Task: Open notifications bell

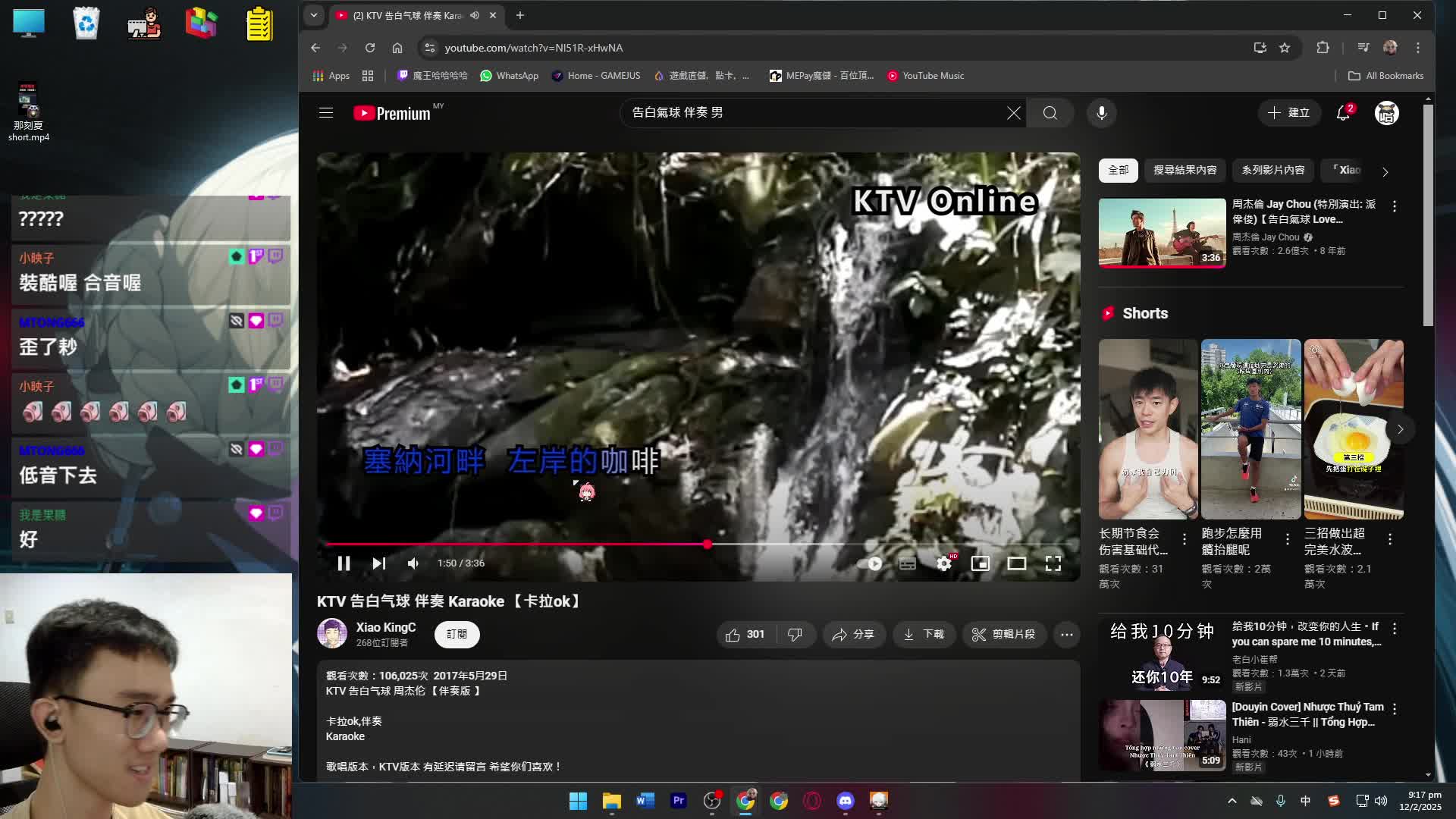Action: point(1343,113)
